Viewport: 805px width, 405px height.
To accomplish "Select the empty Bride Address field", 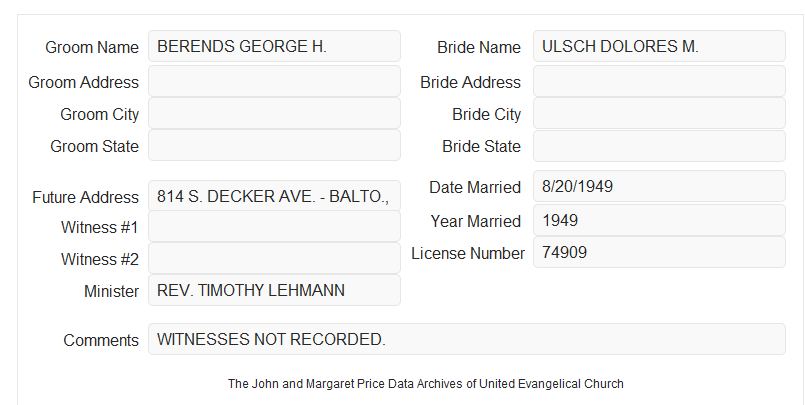I will pos(659,81).
